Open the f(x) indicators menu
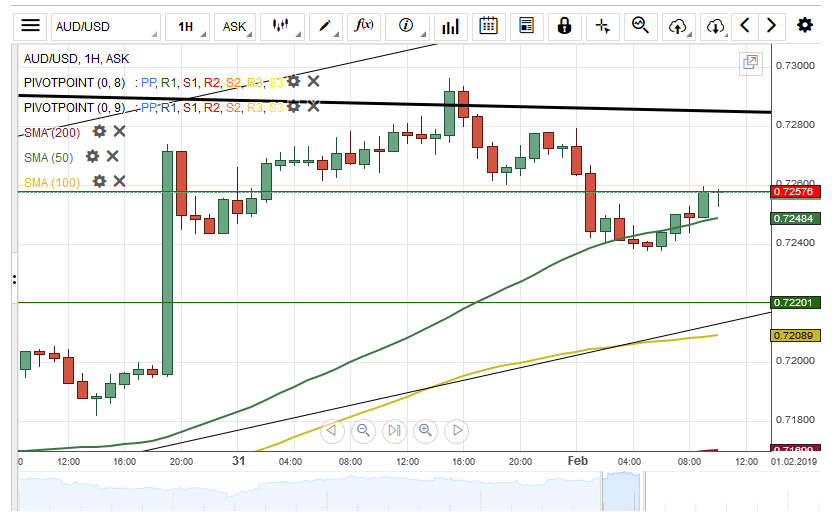Viewport: 832px width, 519px height. click(x=364, y=25)
